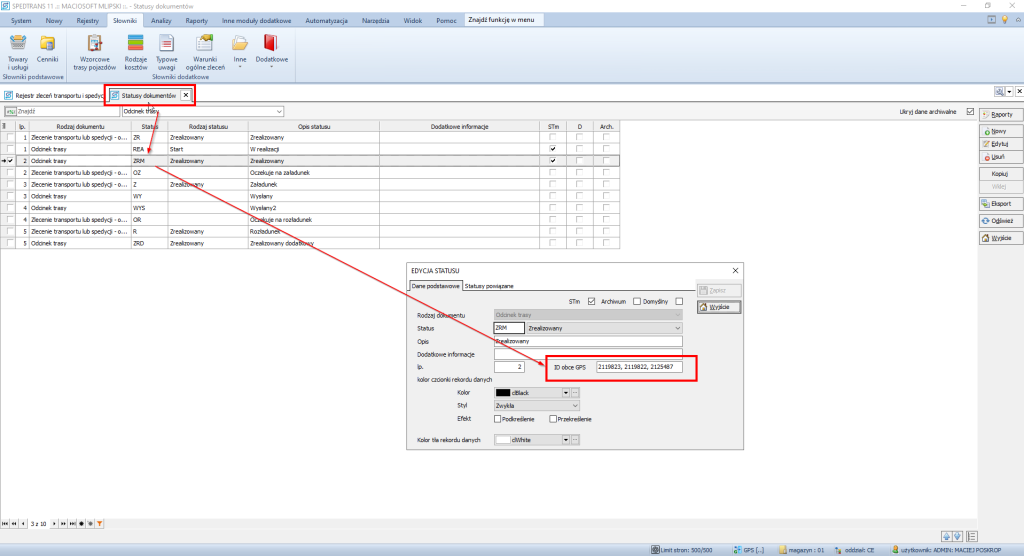The width and height of the screenshot is (1024, 556).
Task: Switch to the Analizy ribbon tab
Action: (x=161, y=20)
